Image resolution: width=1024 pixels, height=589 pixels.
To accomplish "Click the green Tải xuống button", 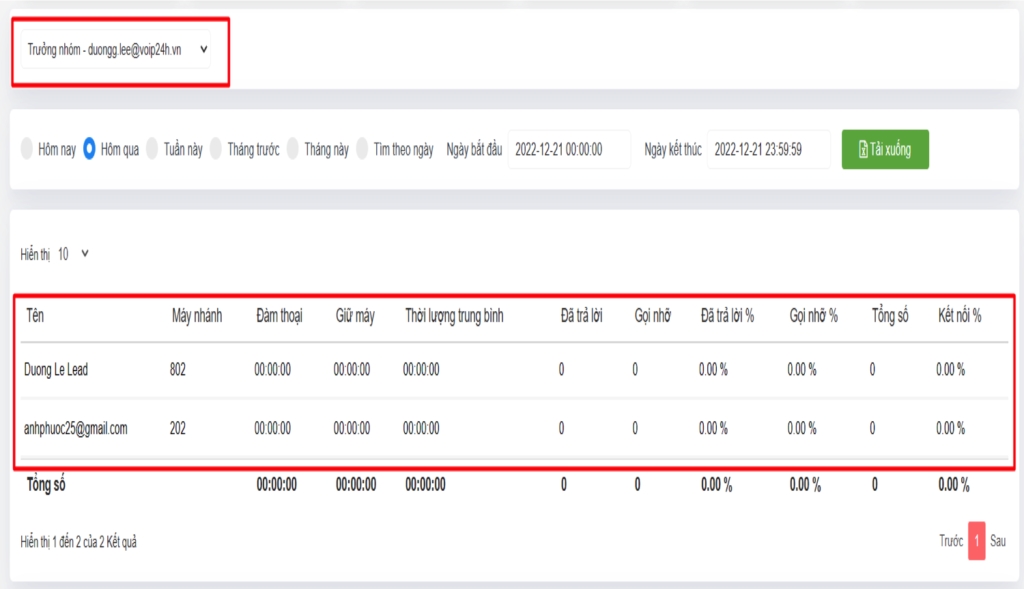I will click(x=885, y=150).
